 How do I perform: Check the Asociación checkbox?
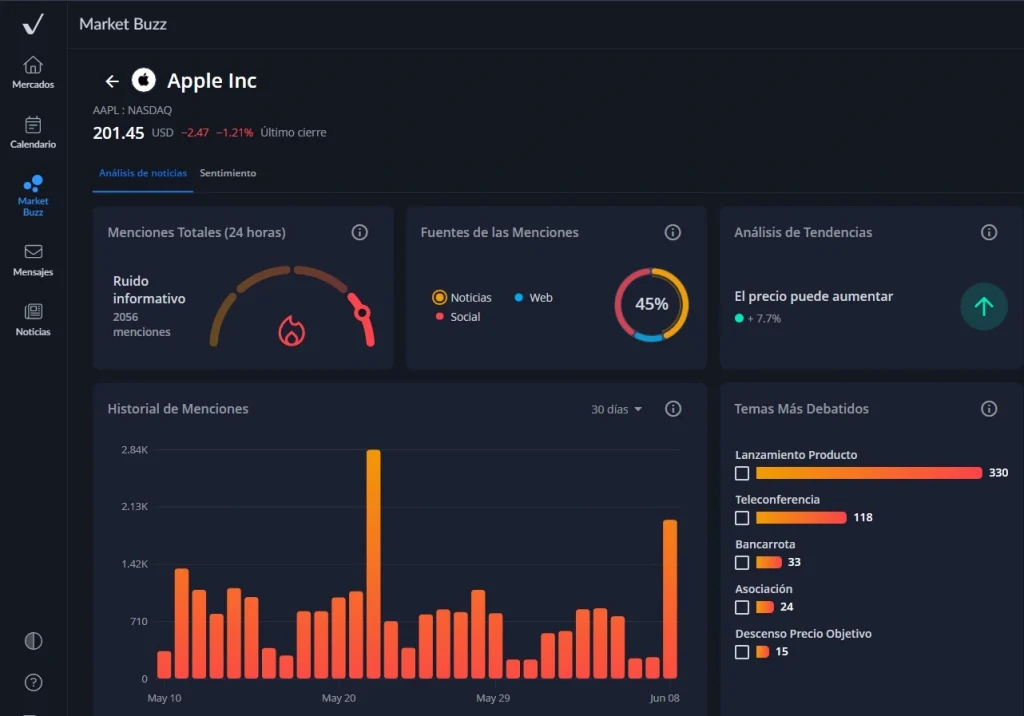tap(742, 608)
